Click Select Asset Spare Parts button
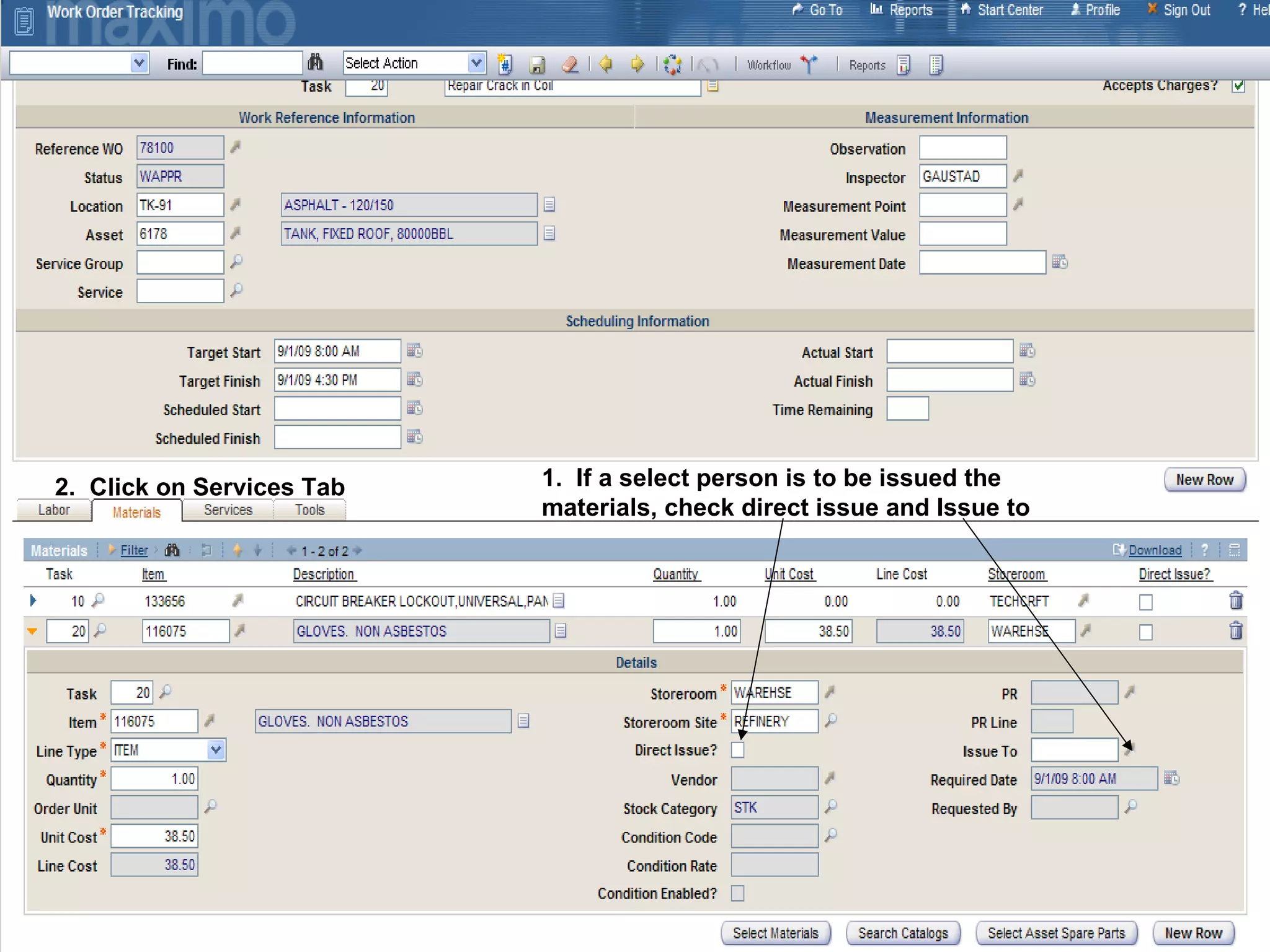Screen dimensions: 1270x952 coord(1056,933)
